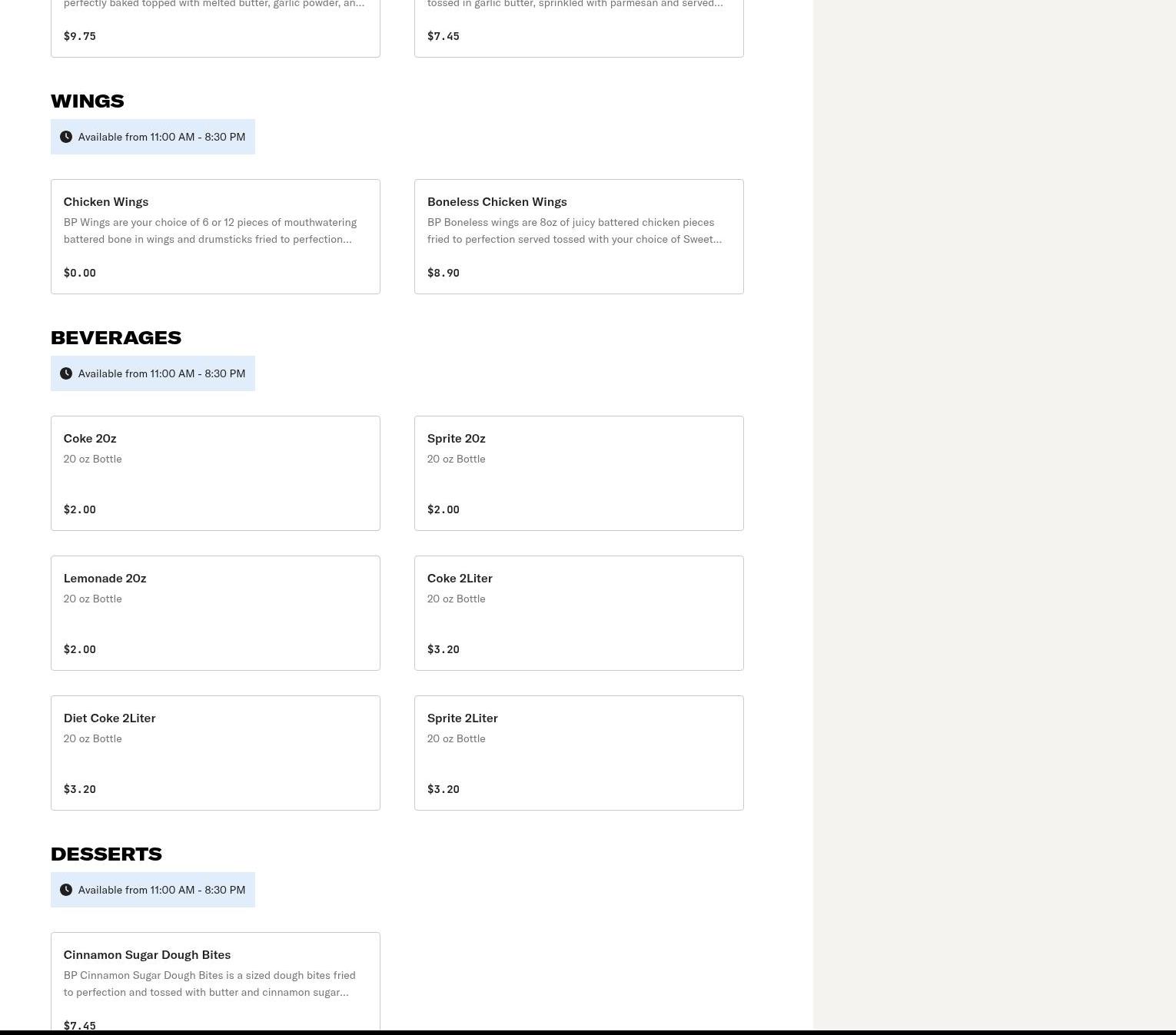Choose the Diet Coke 2Liter card
Screen dimensions: 1176x1035
215,753
